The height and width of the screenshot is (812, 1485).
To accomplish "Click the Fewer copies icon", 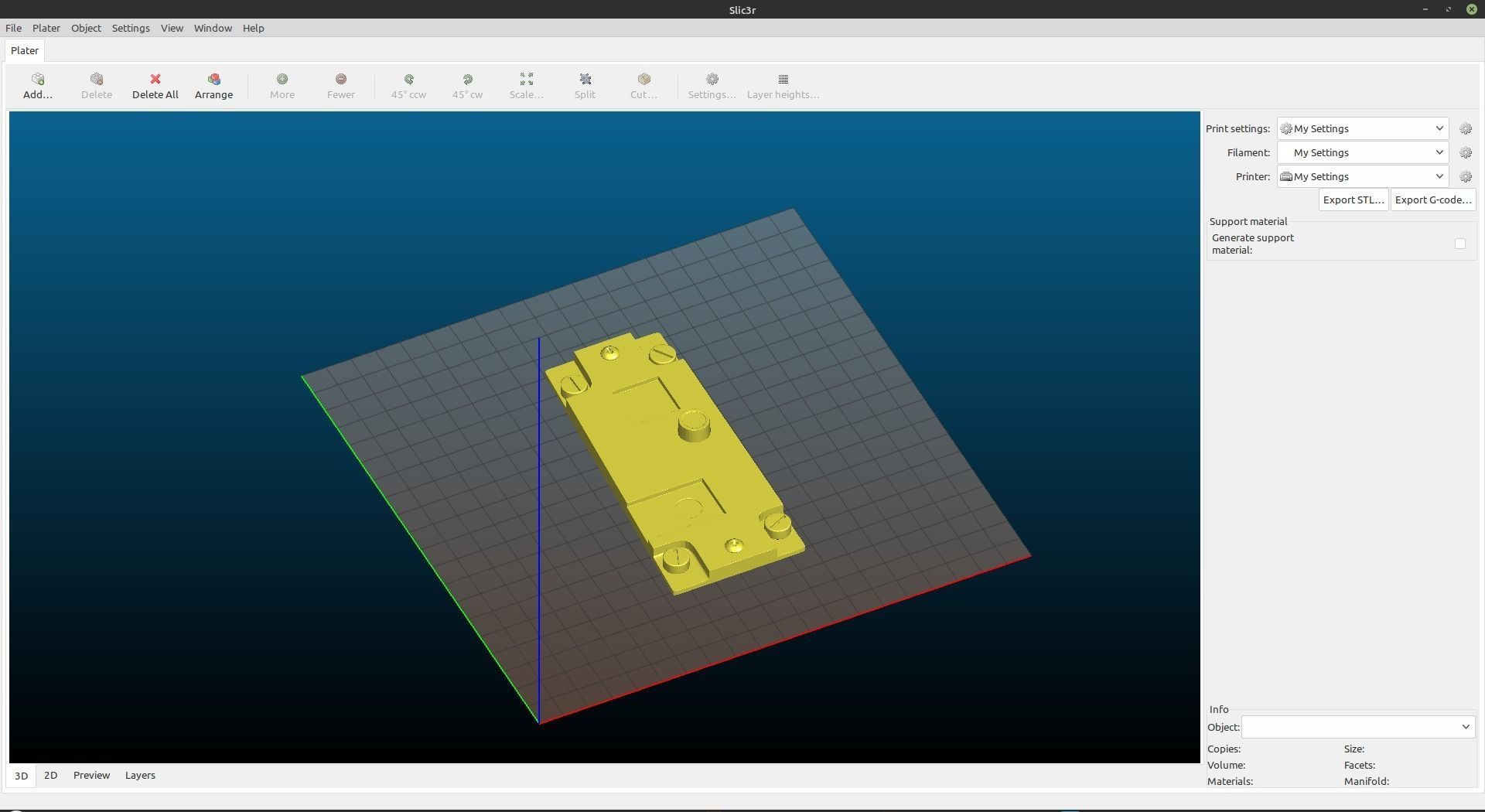I will click(340, 80).
